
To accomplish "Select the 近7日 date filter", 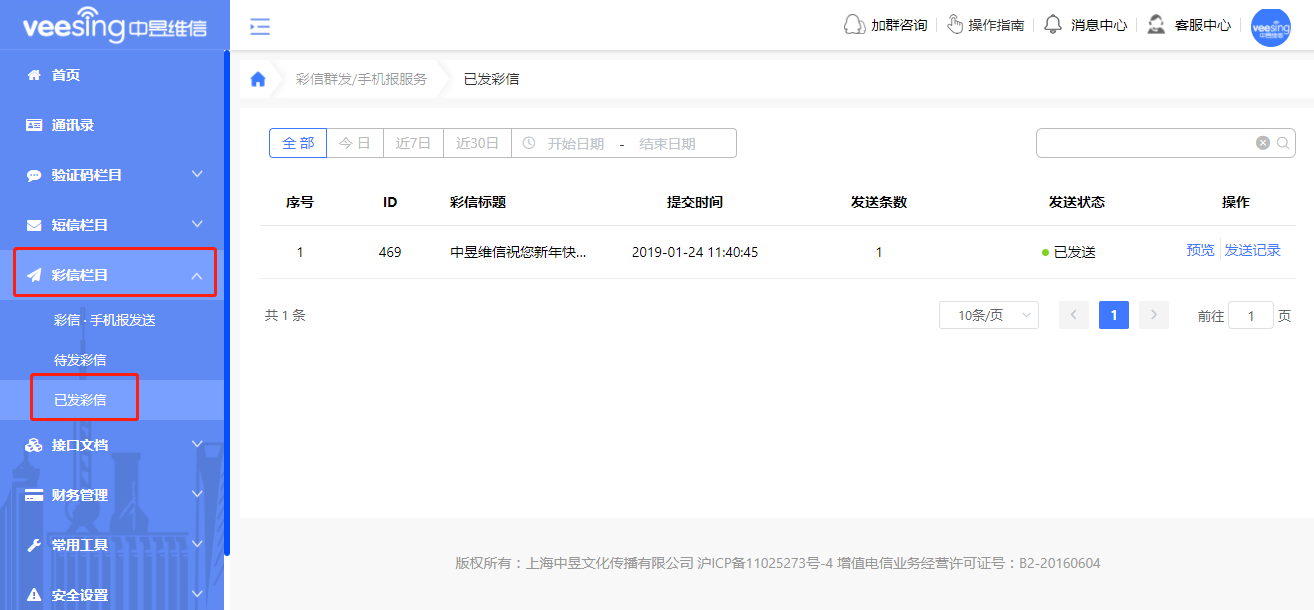I will [413, 142].
